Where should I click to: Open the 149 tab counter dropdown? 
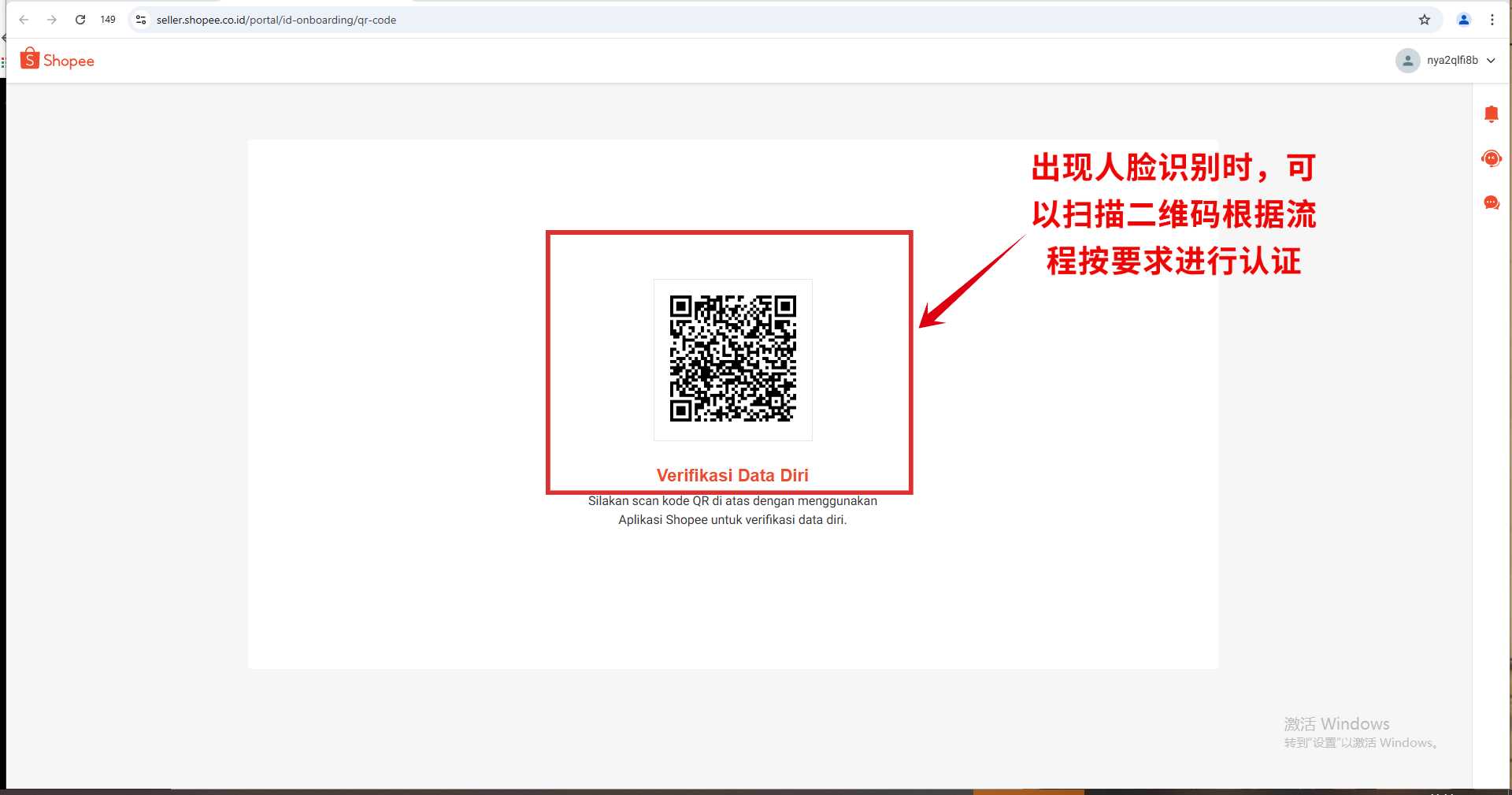tap(108, 20)
